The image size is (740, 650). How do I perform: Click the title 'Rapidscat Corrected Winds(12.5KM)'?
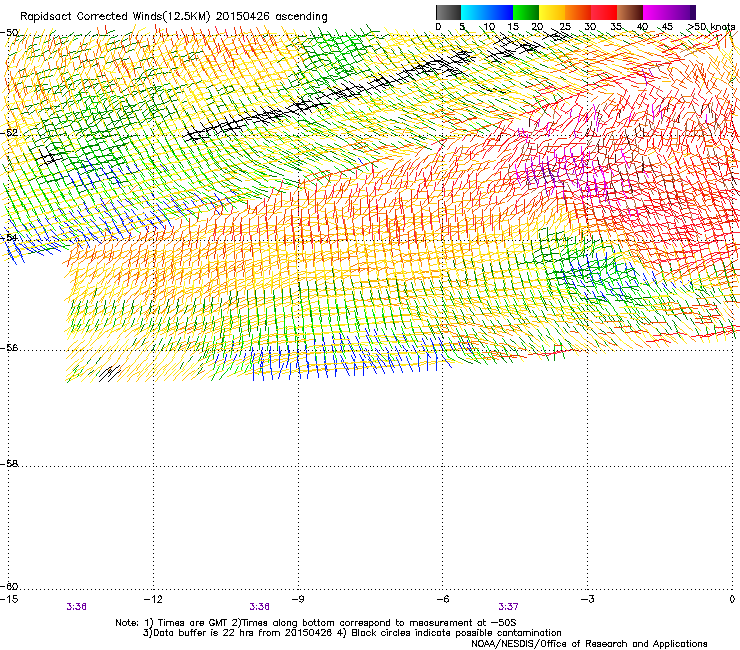point(115,17)
